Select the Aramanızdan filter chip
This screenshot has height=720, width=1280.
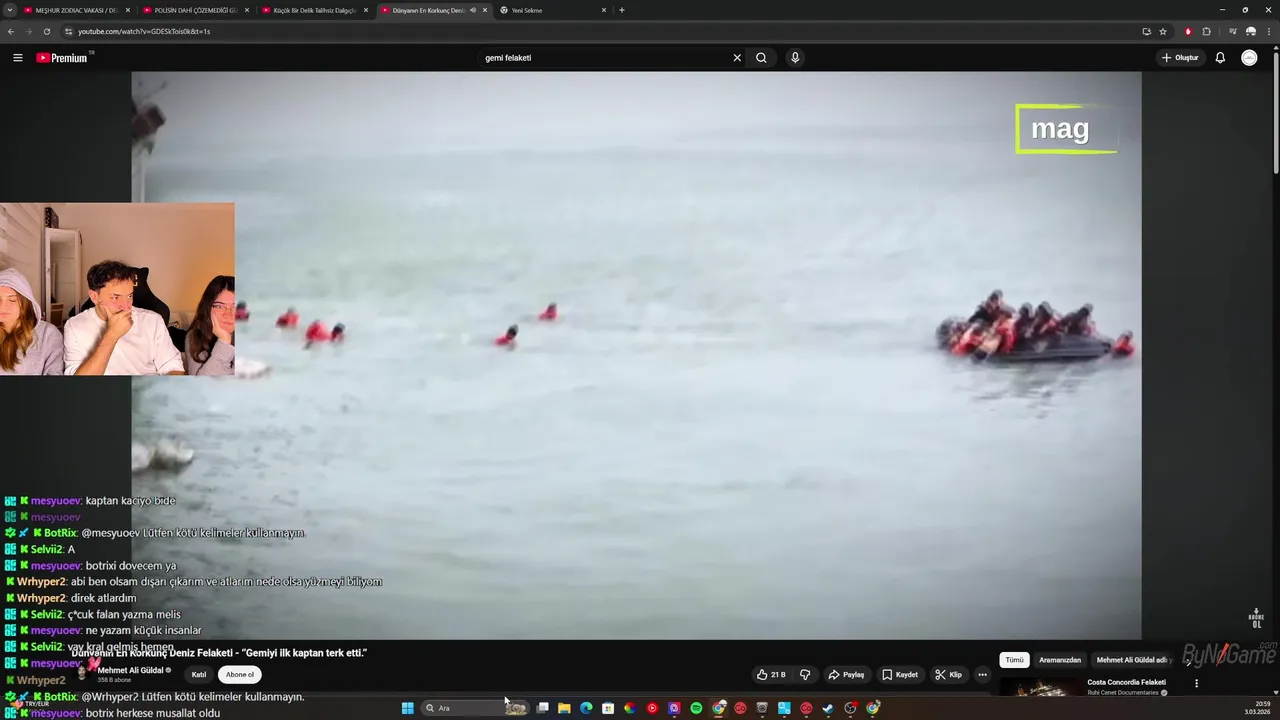[1060, 660]
